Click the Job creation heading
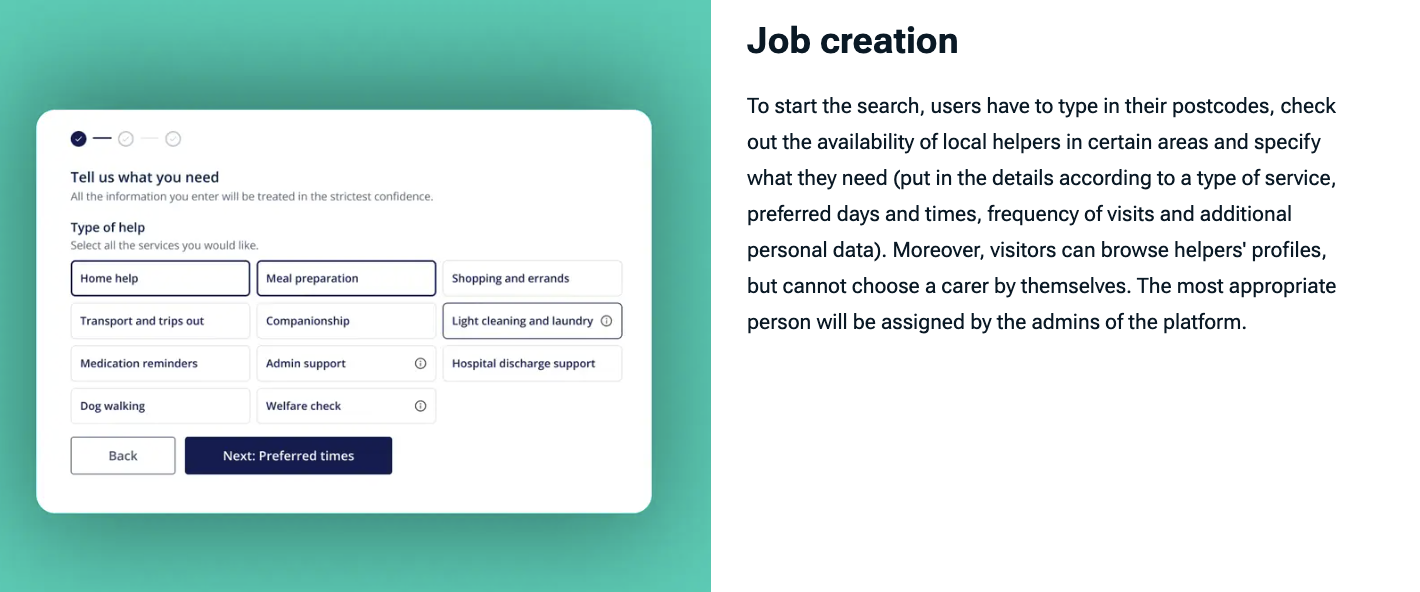 [x=852, y=41]
